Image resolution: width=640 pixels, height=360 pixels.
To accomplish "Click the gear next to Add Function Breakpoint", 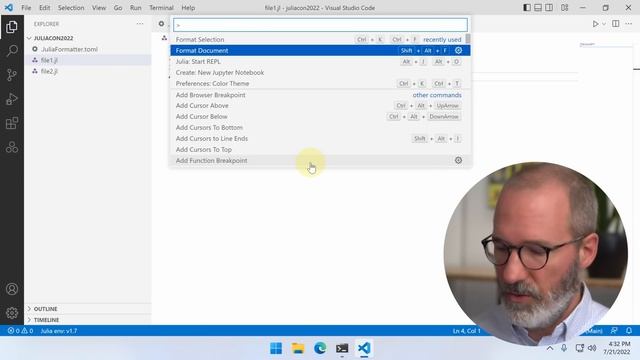I will pyautogui.click(x=458, y=160).
